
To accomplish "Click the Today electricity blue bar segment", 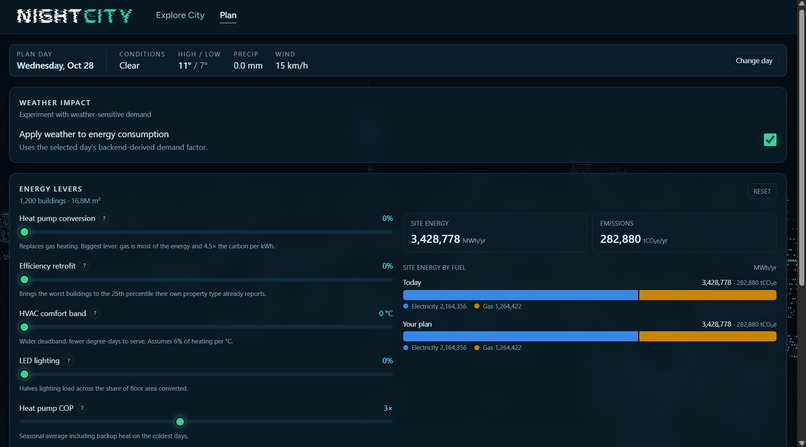I will tap(520, 295).
